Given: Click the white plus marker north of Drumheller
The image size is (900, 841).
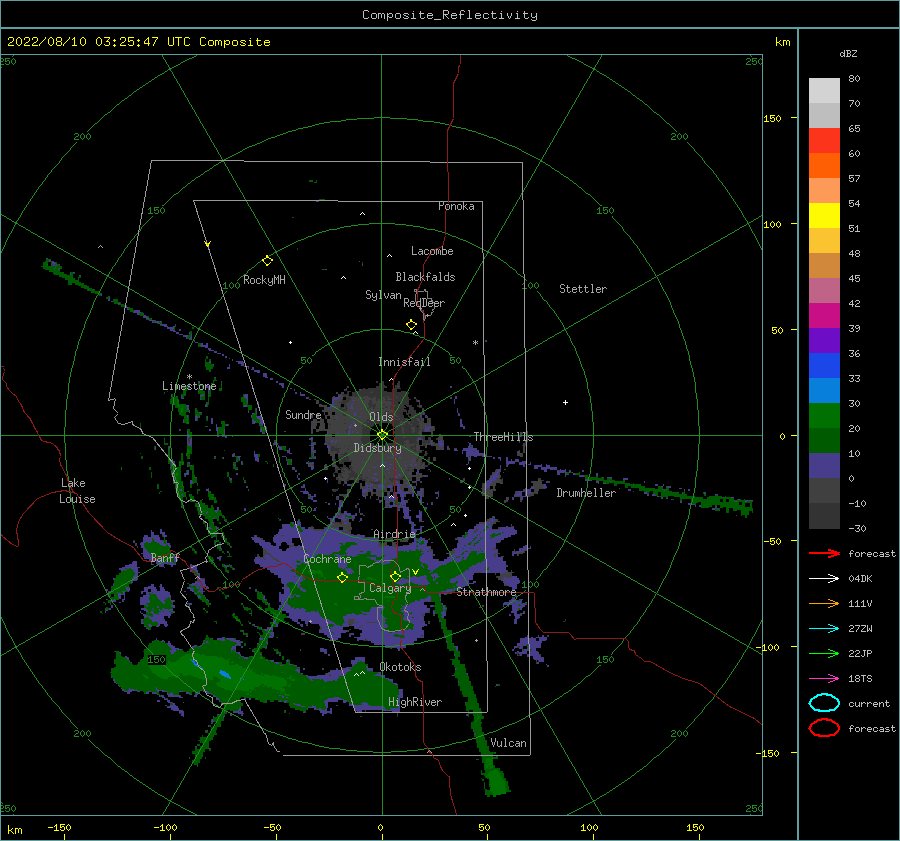Looking at the screenshot, I should [565, 402].
